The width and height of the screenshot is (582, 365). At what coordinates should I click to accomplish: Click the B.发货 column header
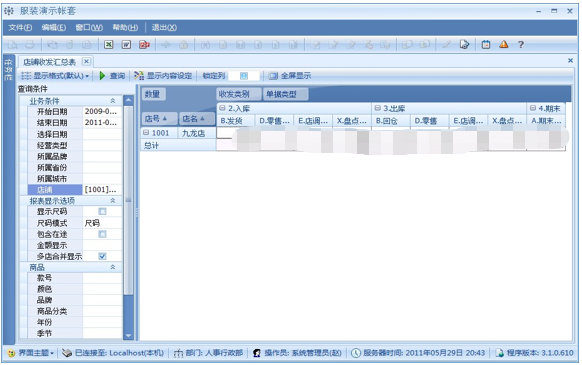236,121
